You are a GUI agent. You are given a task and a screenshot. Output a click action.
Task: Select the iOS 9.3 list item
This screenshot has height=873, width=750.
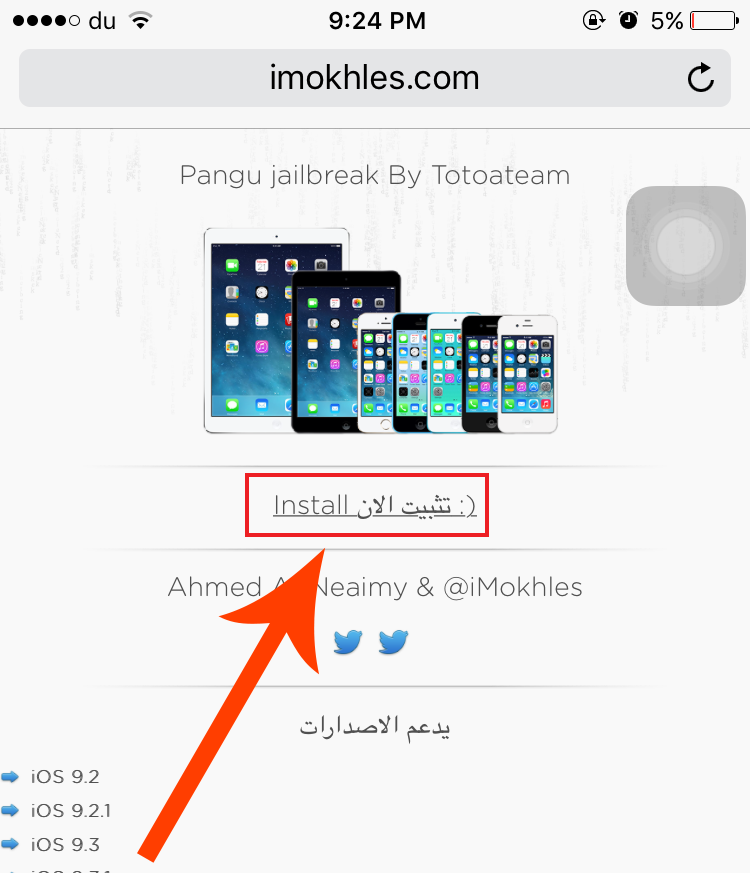65,844
